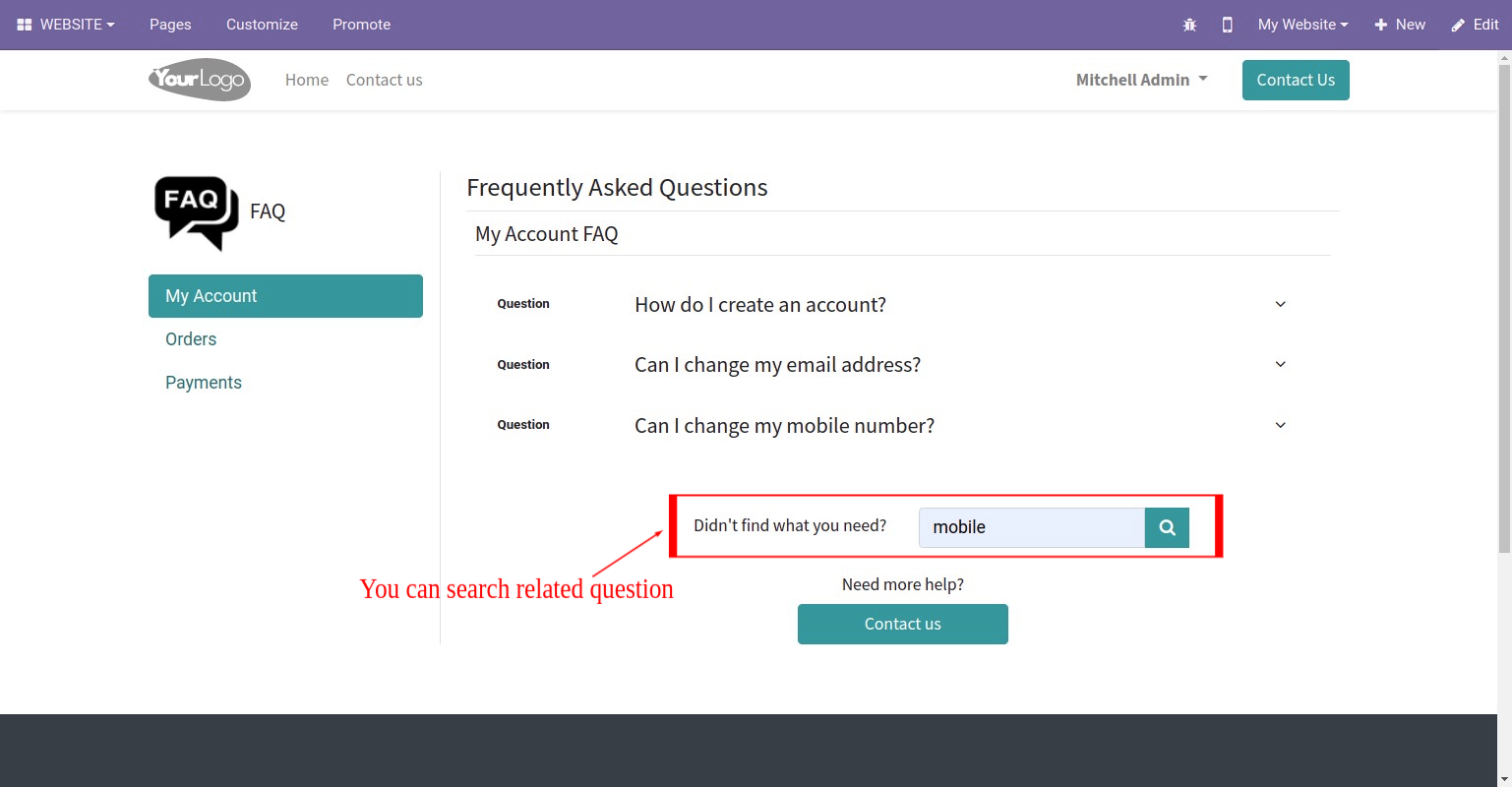The height and width of the screenshot is (787, 1512).
Task: Open the Customize menu
Action: click(x=262, y=25)
